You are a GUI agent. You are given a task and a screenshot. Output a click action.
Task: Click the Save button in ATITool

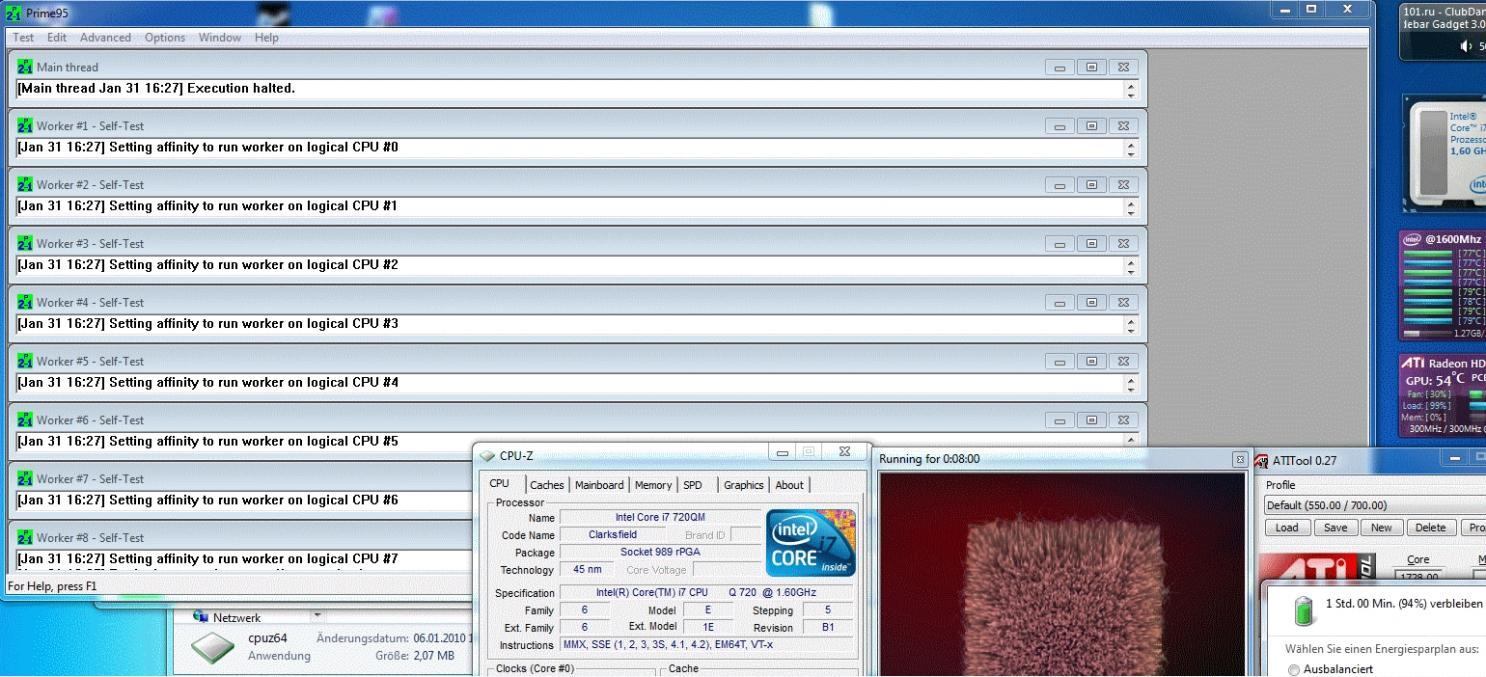click(x=1334, y=528)
